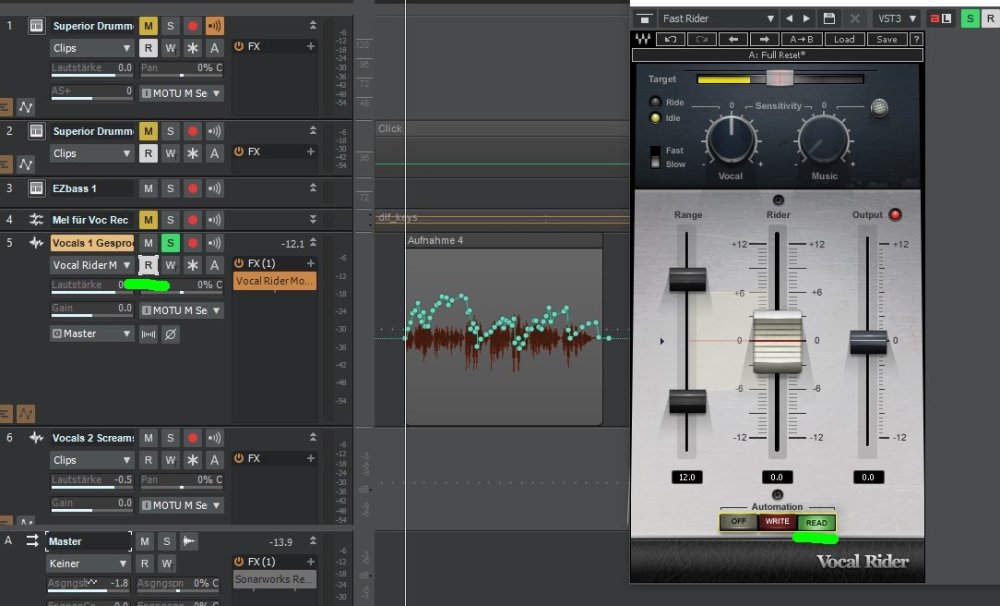
Task: Go to previous preset in plugin header
Action: point(790,18)
